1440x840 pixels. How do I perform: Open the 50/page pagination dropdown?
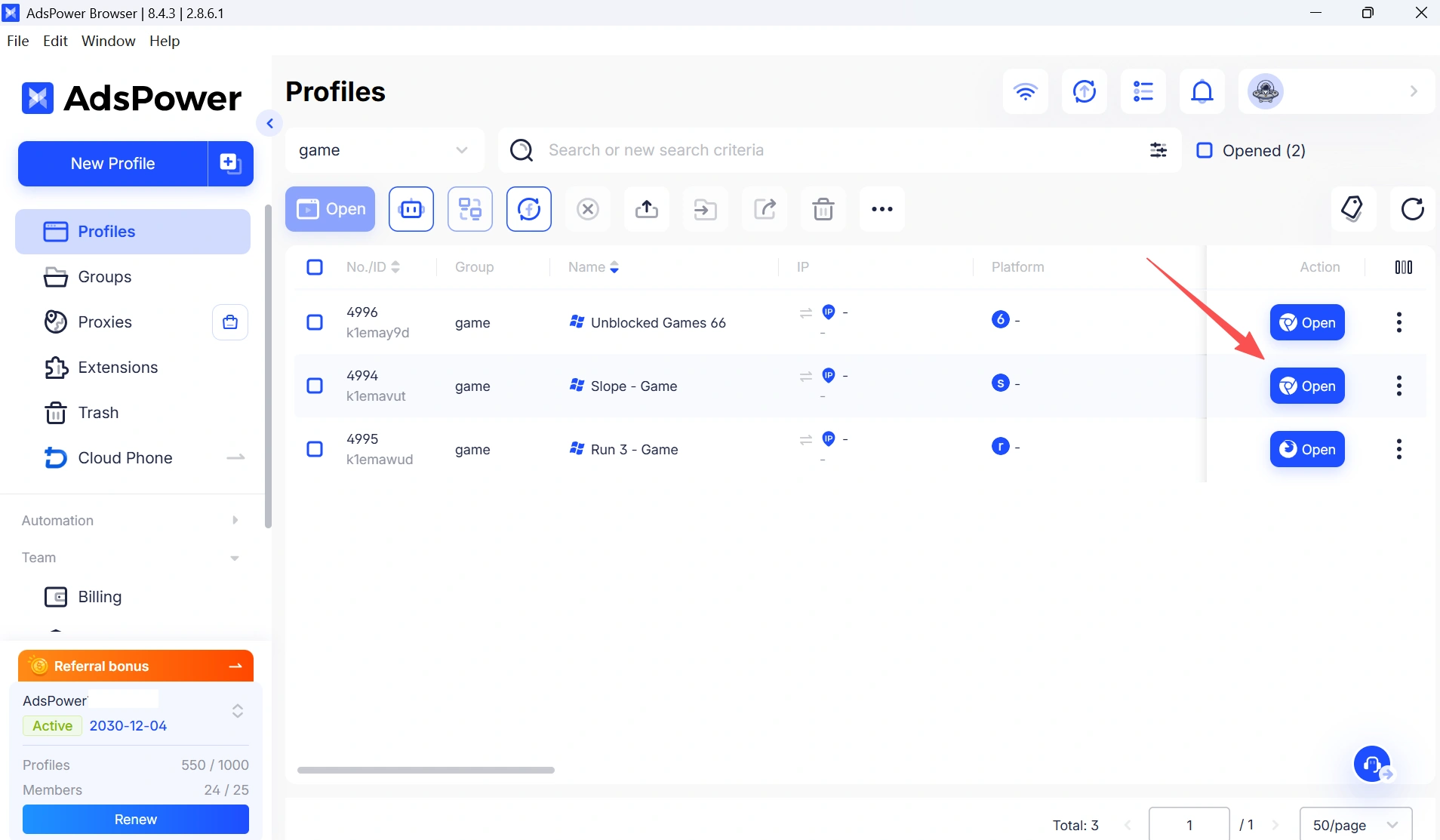[1356, 825]
